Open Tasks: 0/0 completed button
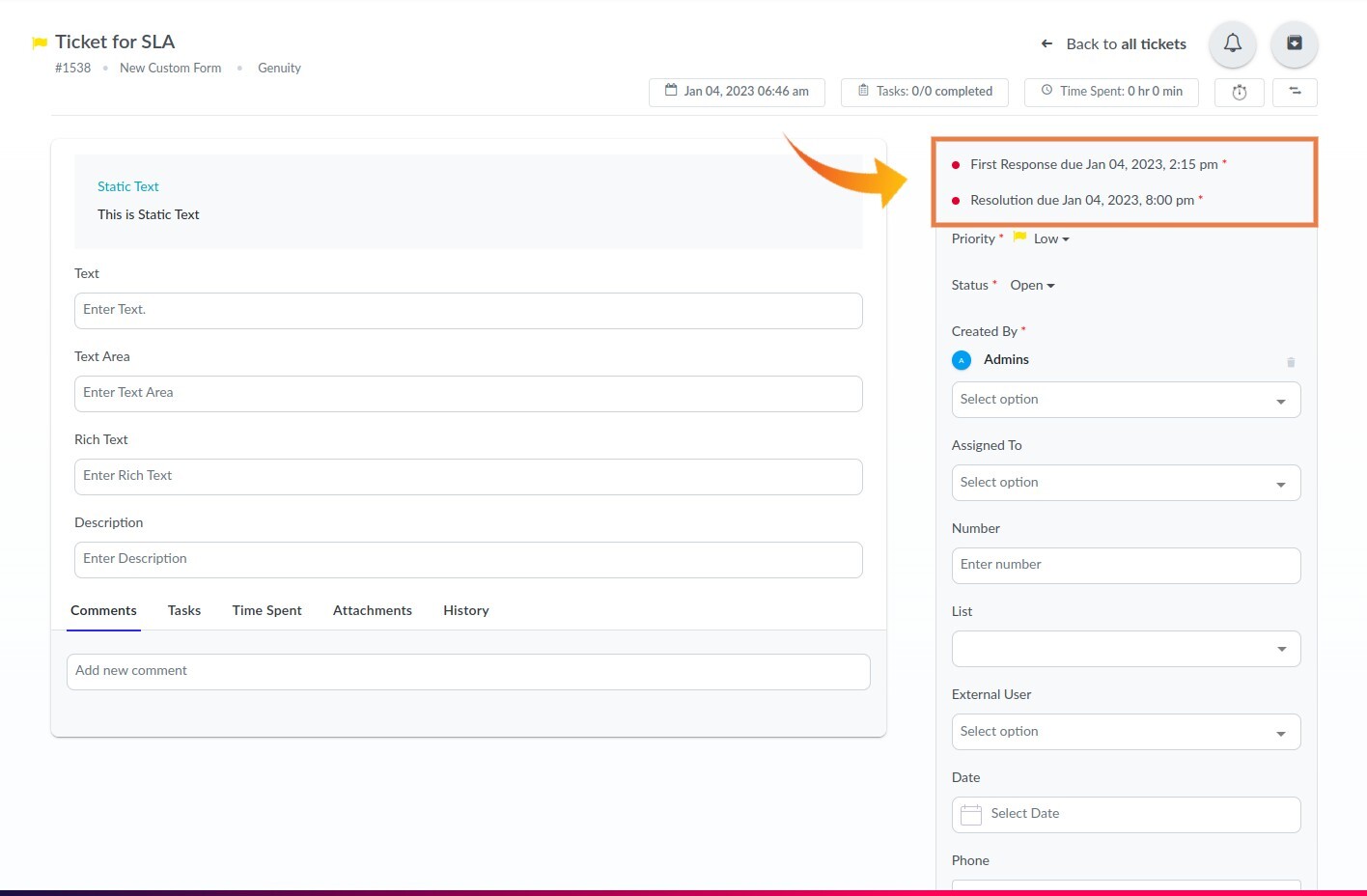This screenshot has width=1367, height=896. [x=925, y=92]
